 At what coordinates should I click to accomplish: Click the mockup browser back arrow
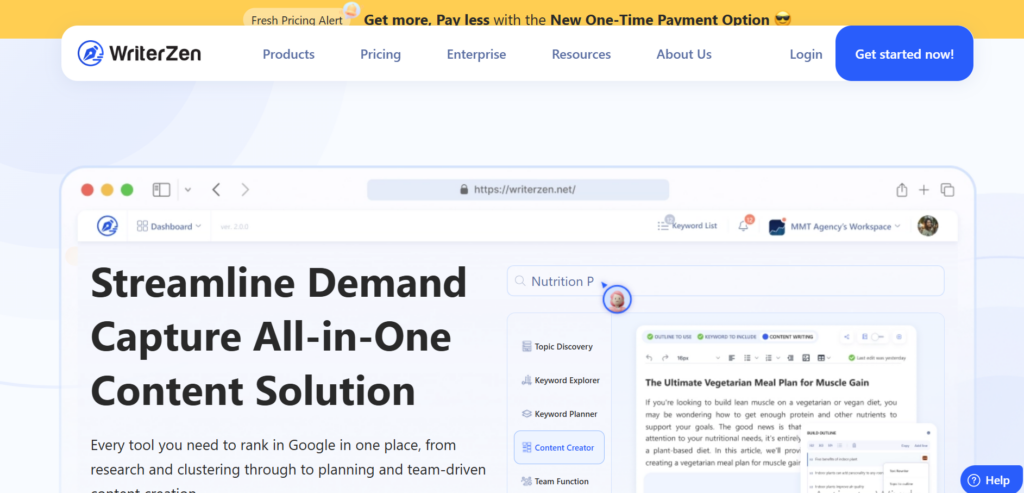tap(216, 190)
